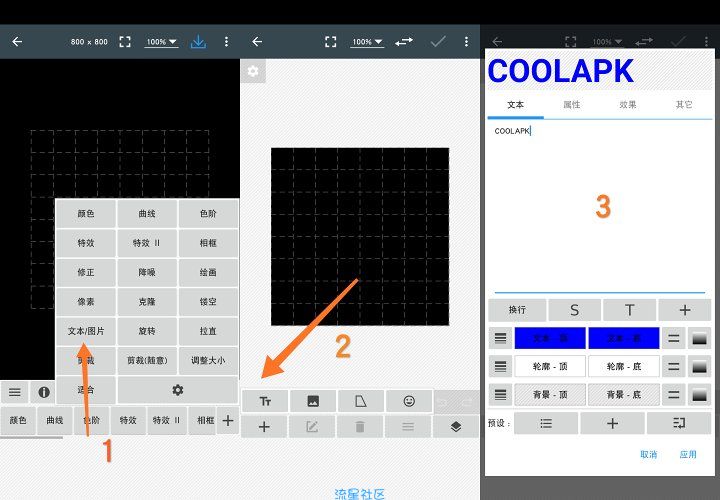Image resolution: width=720 pixels, height=500 pixels.
Task: Switch to the 属性 tab
Action: [x=572, y=105]
